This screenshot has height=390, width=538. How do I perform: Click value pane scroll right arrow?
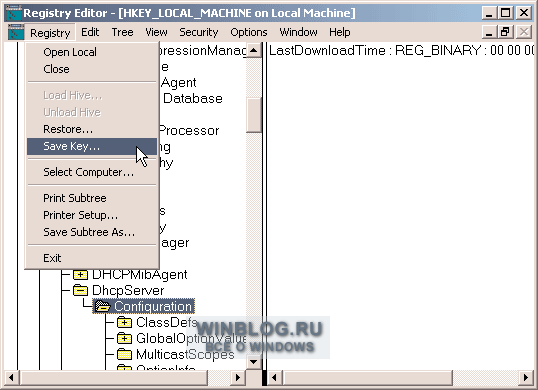[x=526, y=378]
